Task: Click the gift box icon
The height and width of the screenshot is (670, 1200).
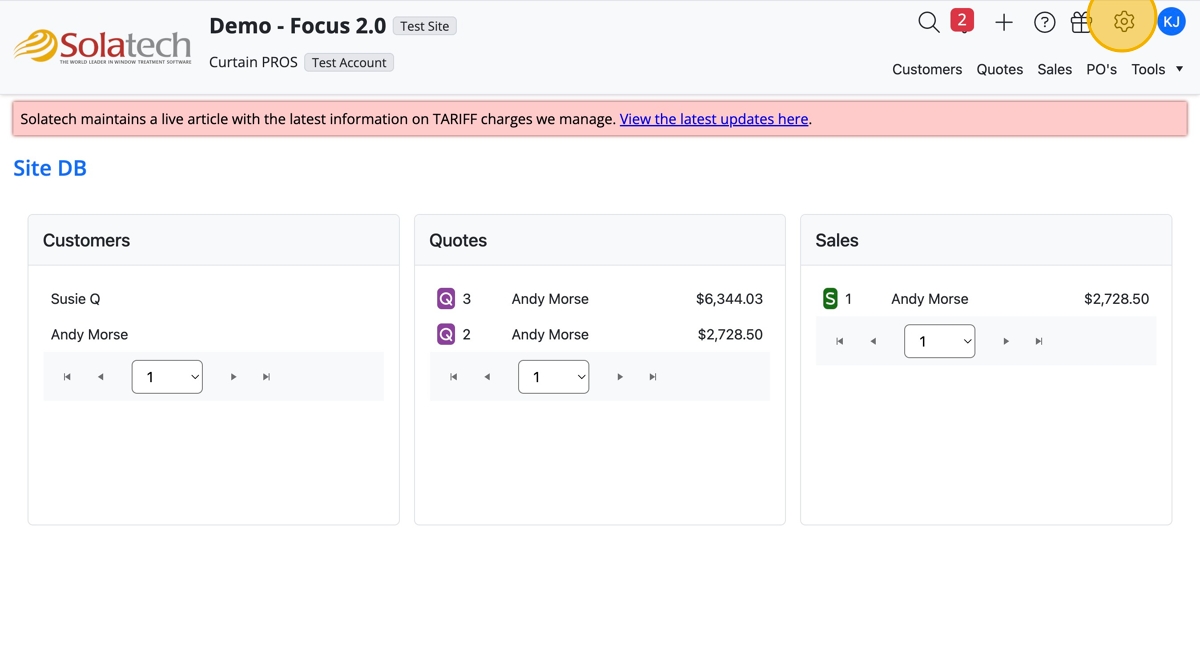Action: [1081, 22]
